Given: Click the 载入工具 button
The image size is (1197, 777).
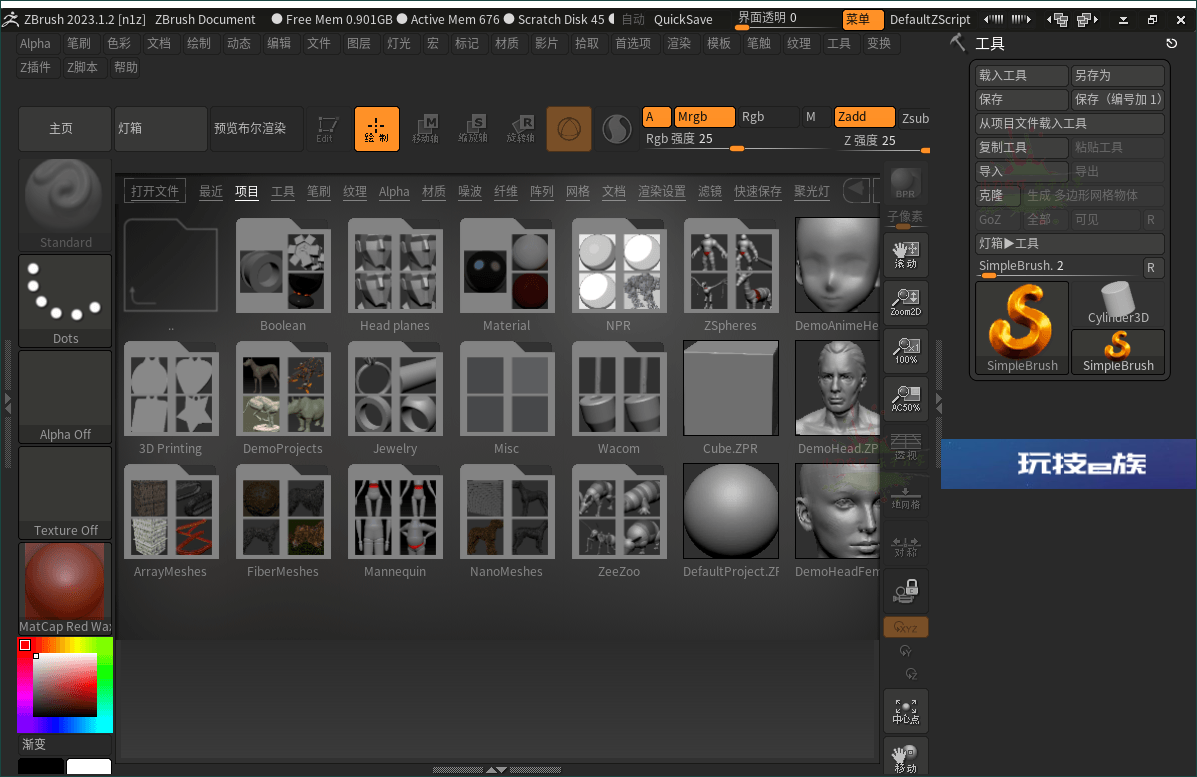Looking at the screenshot, I should (x=1022, y=76).
